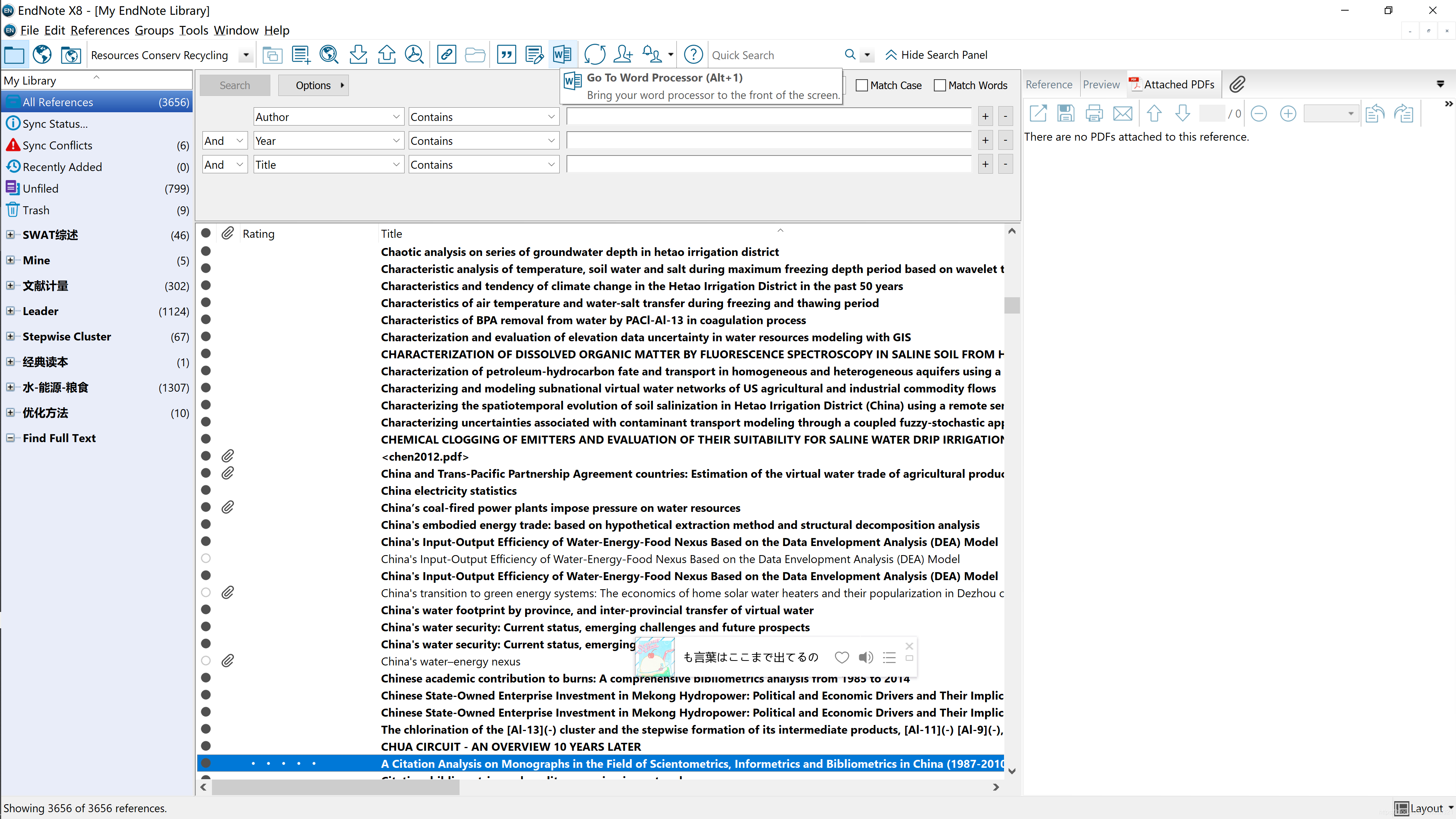
Task: Click the Help question mark icon
Action: (x=693, y=55)
